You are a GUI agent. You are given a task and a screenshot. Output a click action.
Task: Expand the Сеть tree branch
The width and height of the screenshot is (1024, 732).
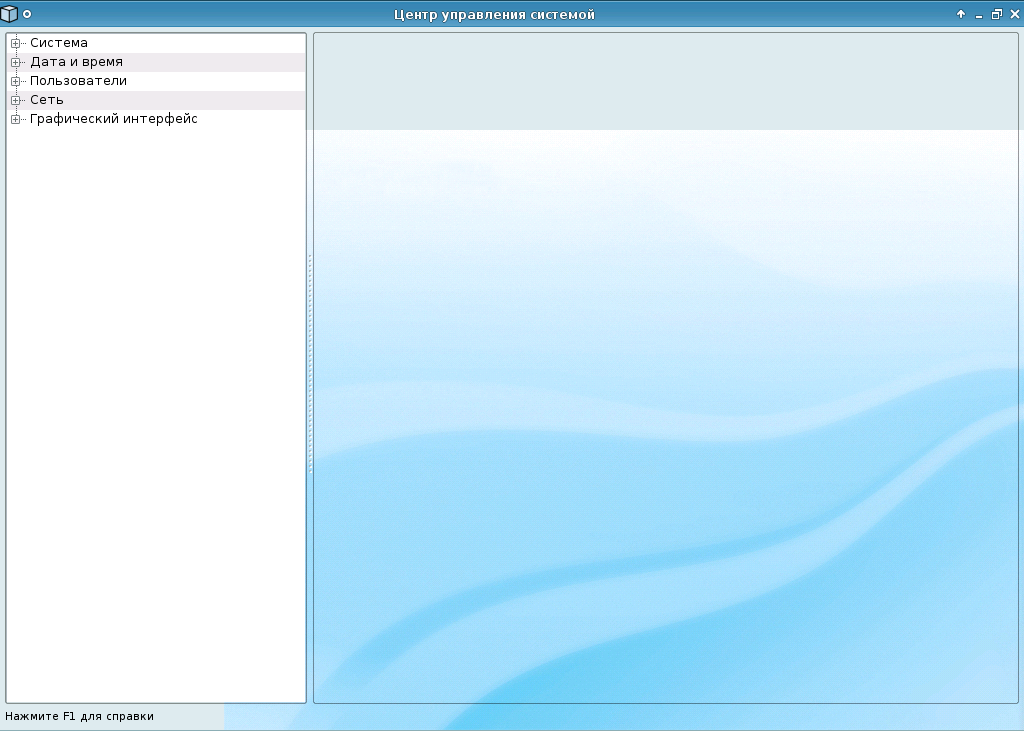[15, 100]
